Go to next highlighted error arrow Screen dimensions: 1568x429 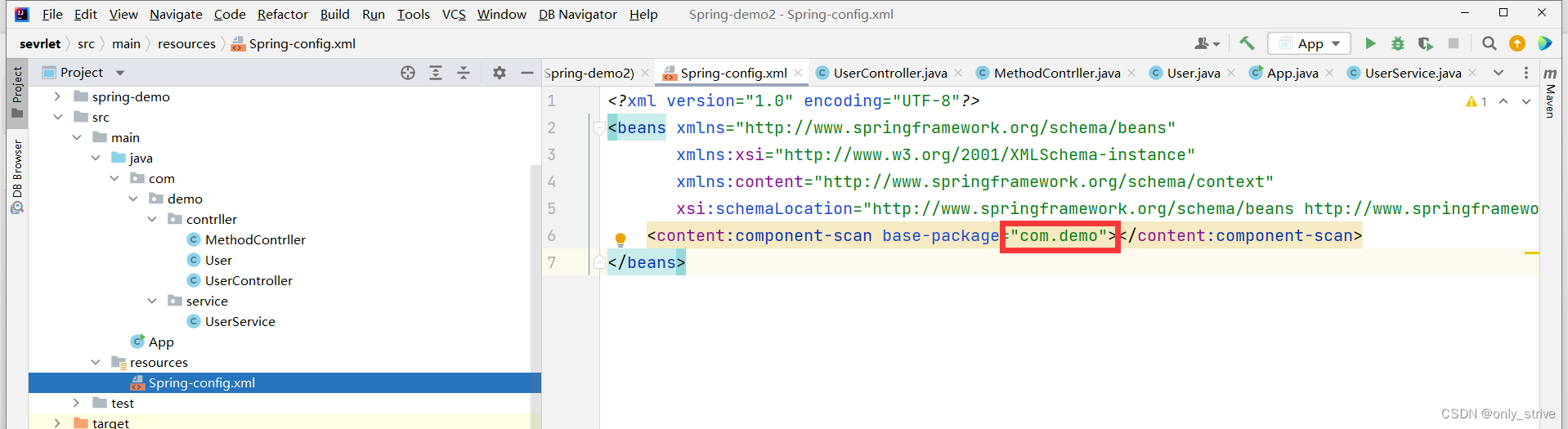[1526, 101]
